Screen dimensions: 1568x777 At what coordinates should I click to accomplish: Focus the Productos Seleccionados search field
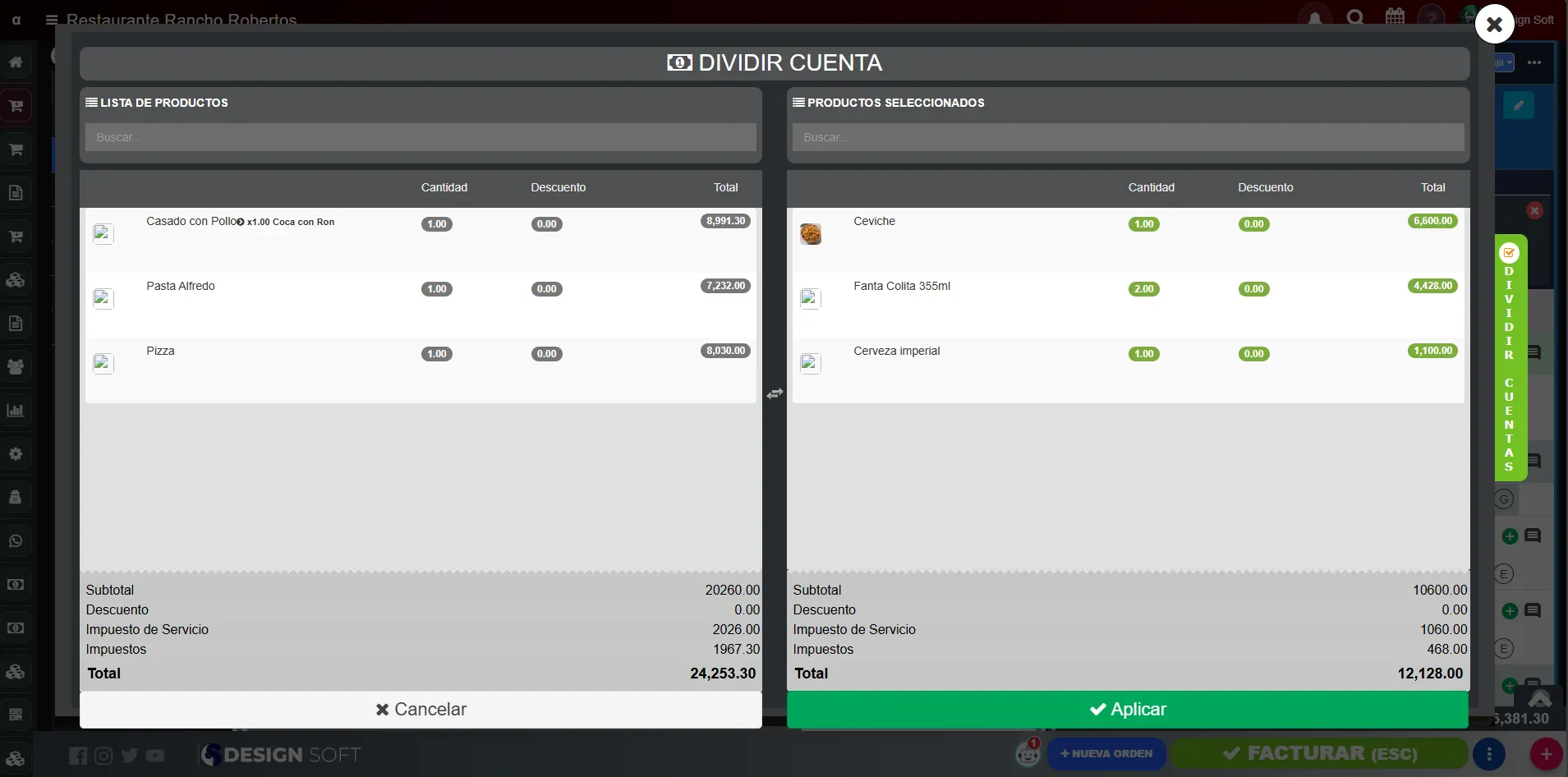tap(1128, 137)
